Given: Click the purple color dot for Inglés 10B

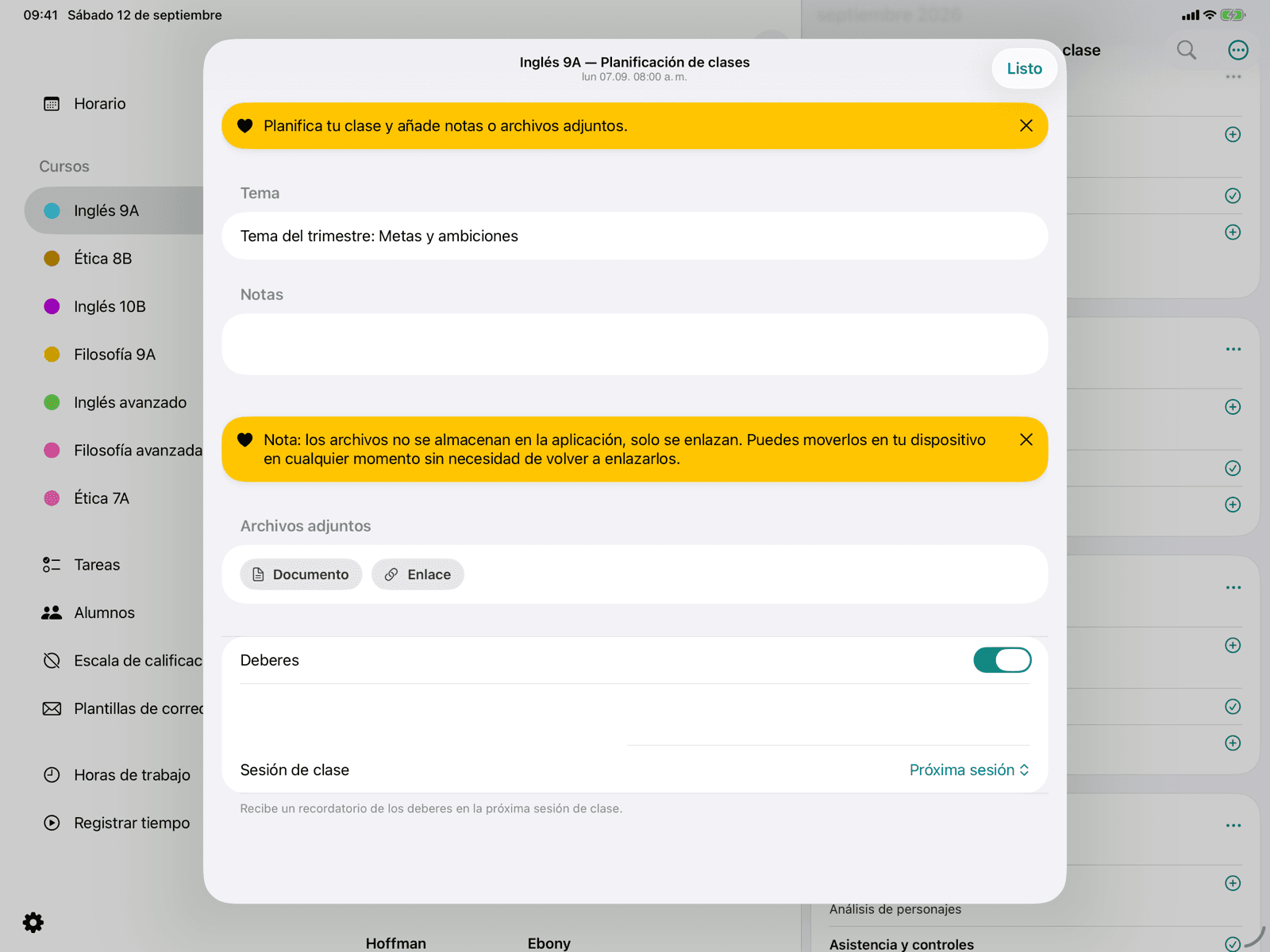Looking at the screenshot, I should (x=52, y=307).
